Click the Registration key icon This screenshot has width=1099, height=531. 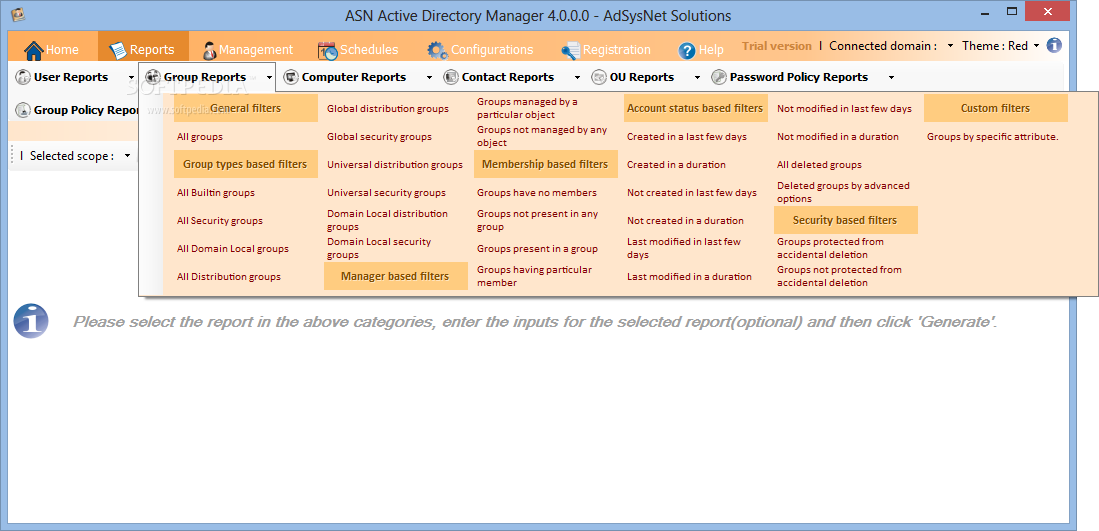coord(571,50)
